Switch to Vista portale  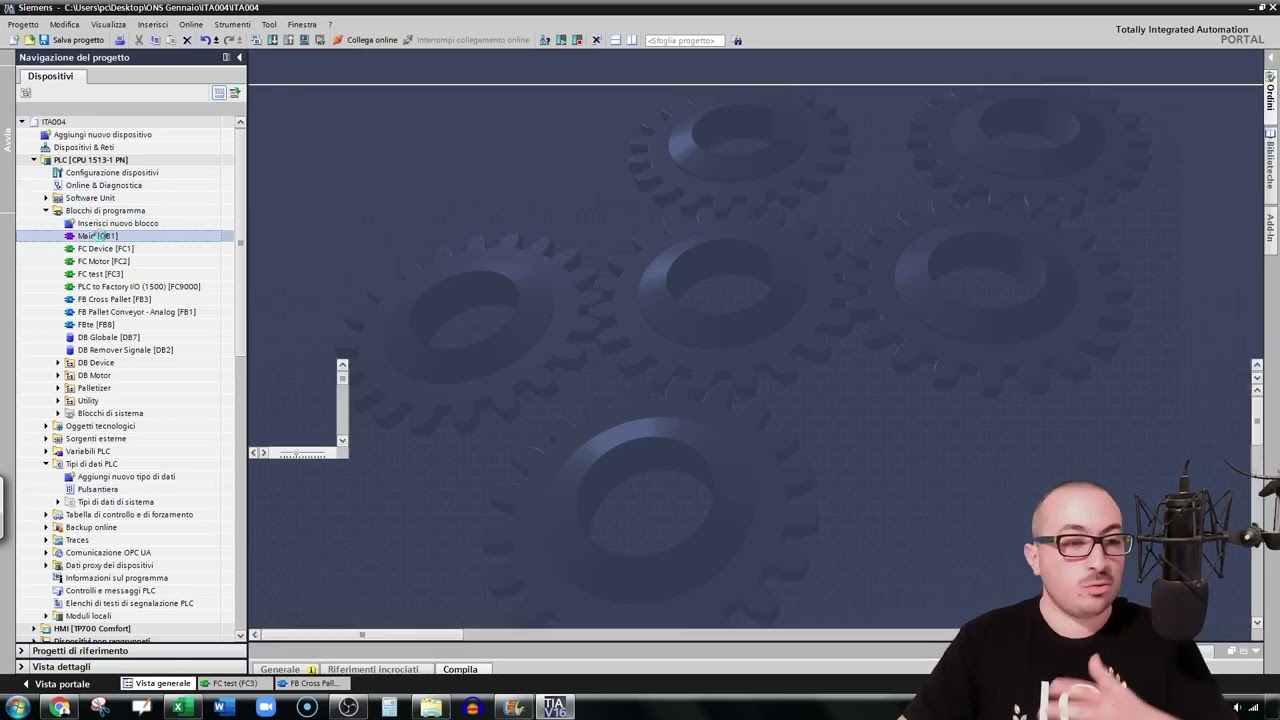56,684
